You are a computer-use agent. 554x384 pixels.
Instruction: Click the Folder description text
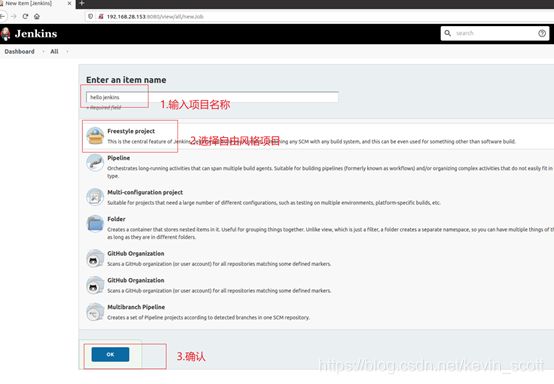coord(330,233)
